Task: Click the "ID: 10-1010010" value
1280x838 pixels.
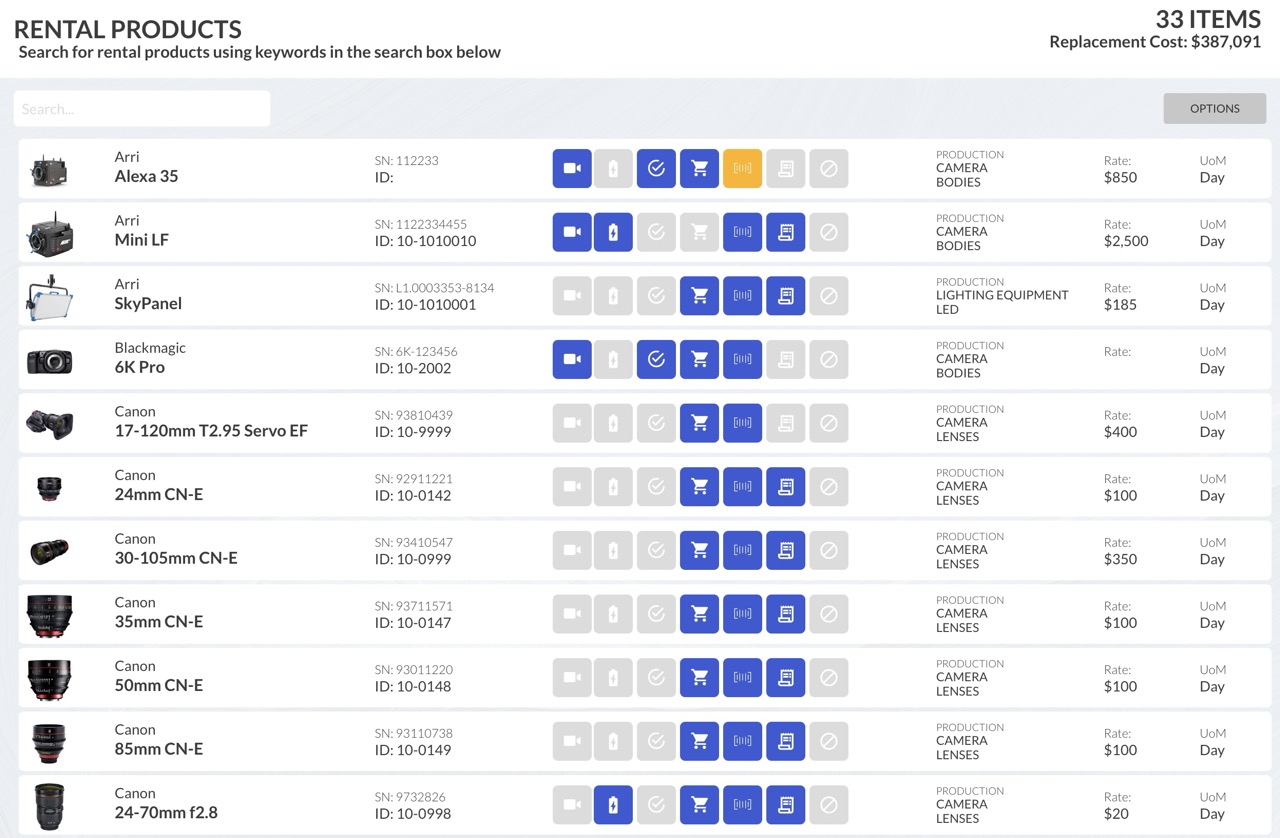Action: (x=425, y=241)
